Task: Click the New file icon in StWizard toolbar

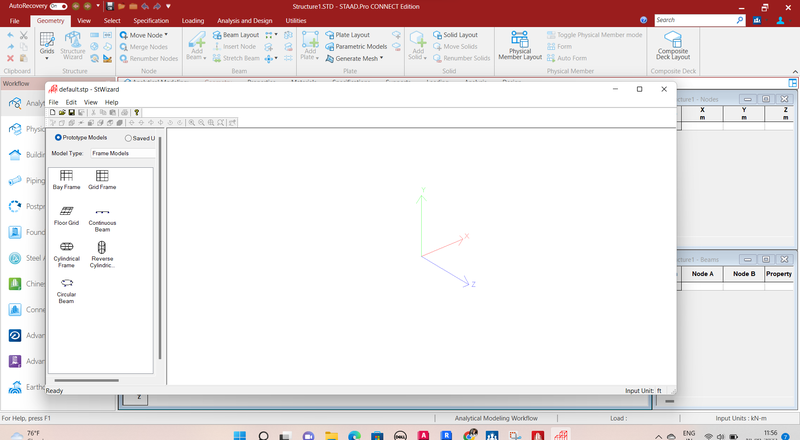Action: (52, 112)
